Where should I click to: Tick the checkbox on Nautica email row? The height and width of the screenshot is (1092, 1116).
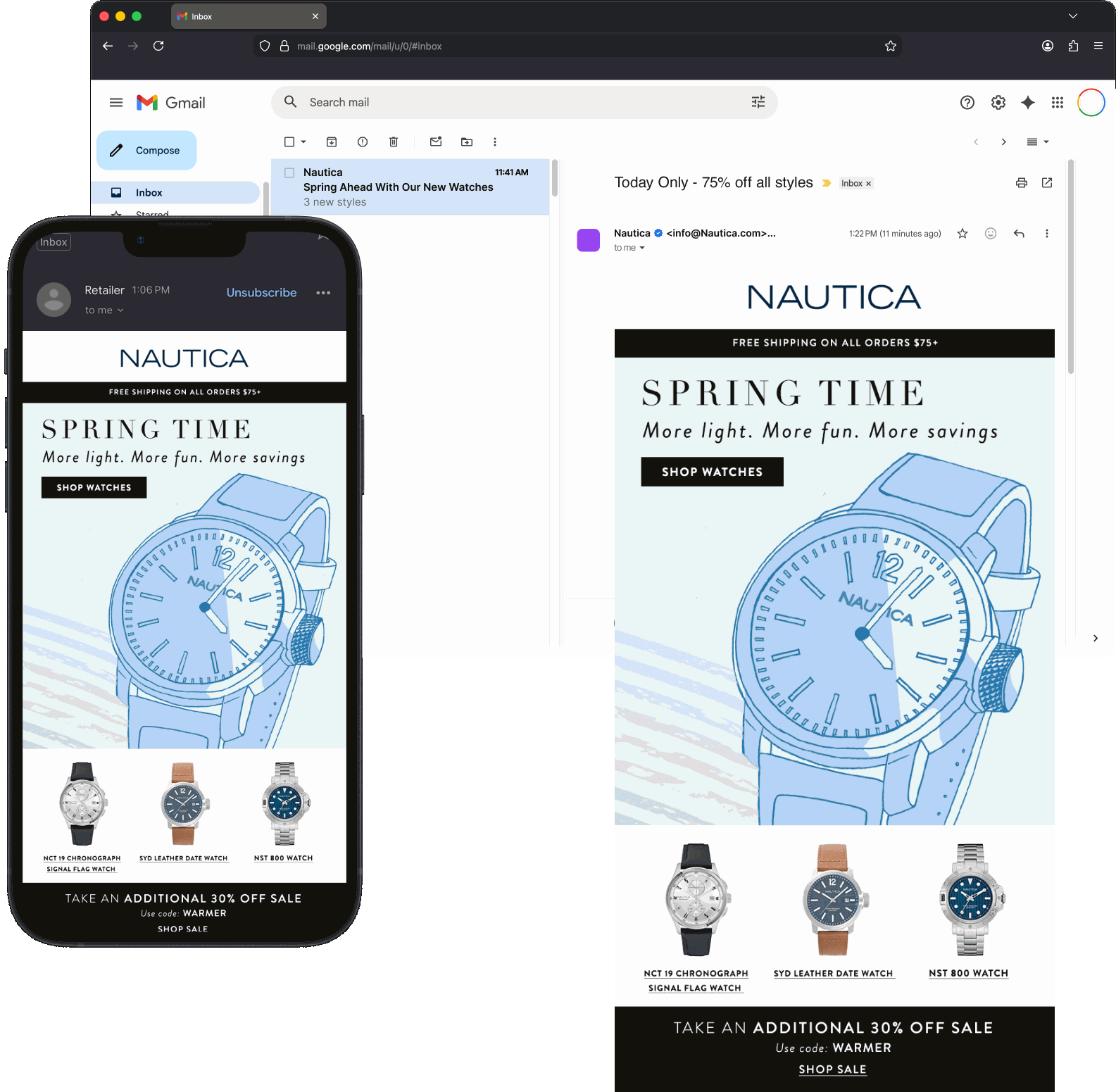(x=289, y=172)
